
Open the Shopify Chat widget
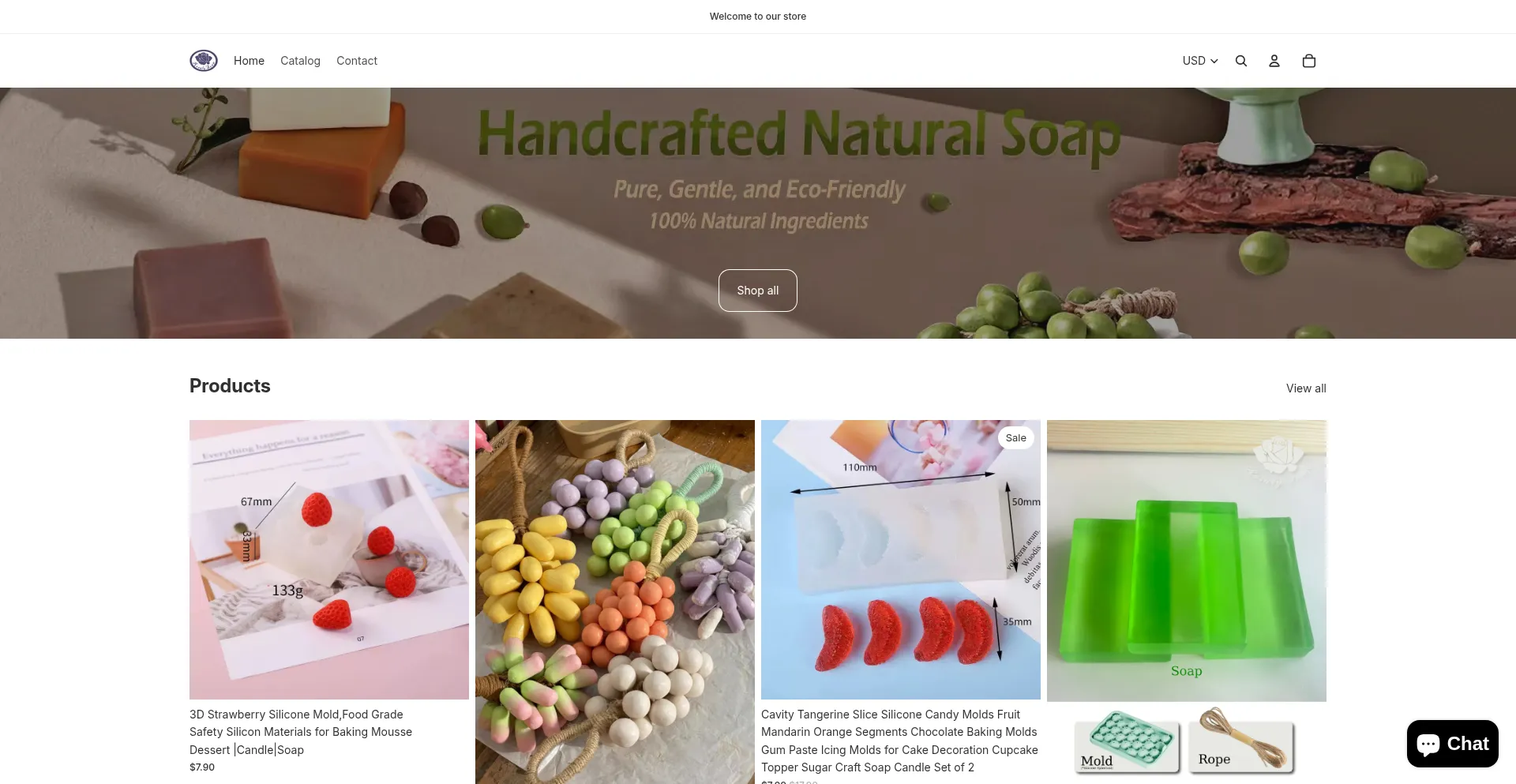(x=1453, y=744)
